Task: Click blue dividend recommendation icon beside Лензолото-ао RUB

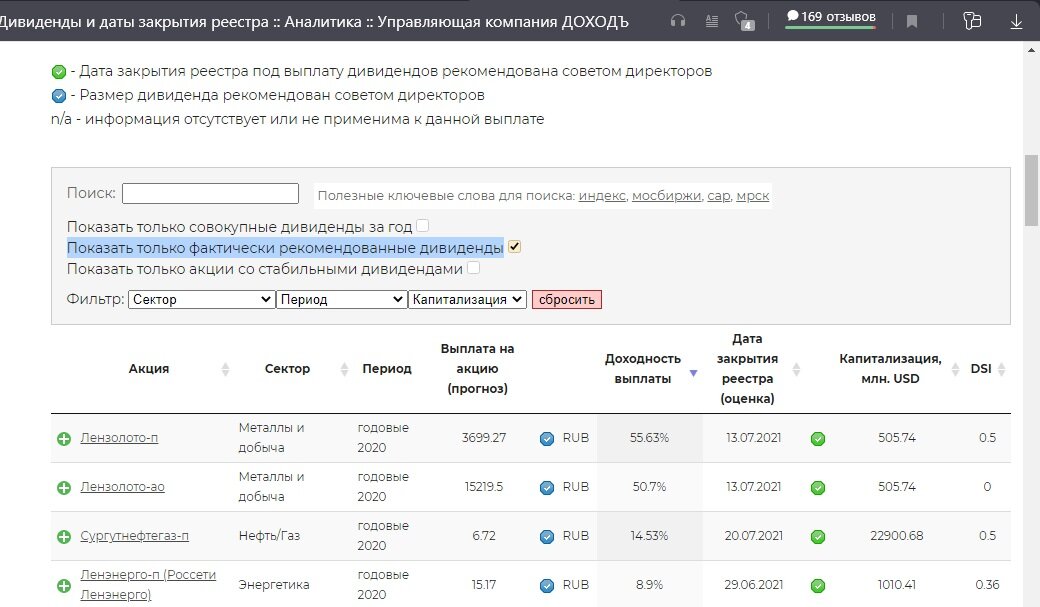Action: tap(547, 487)
